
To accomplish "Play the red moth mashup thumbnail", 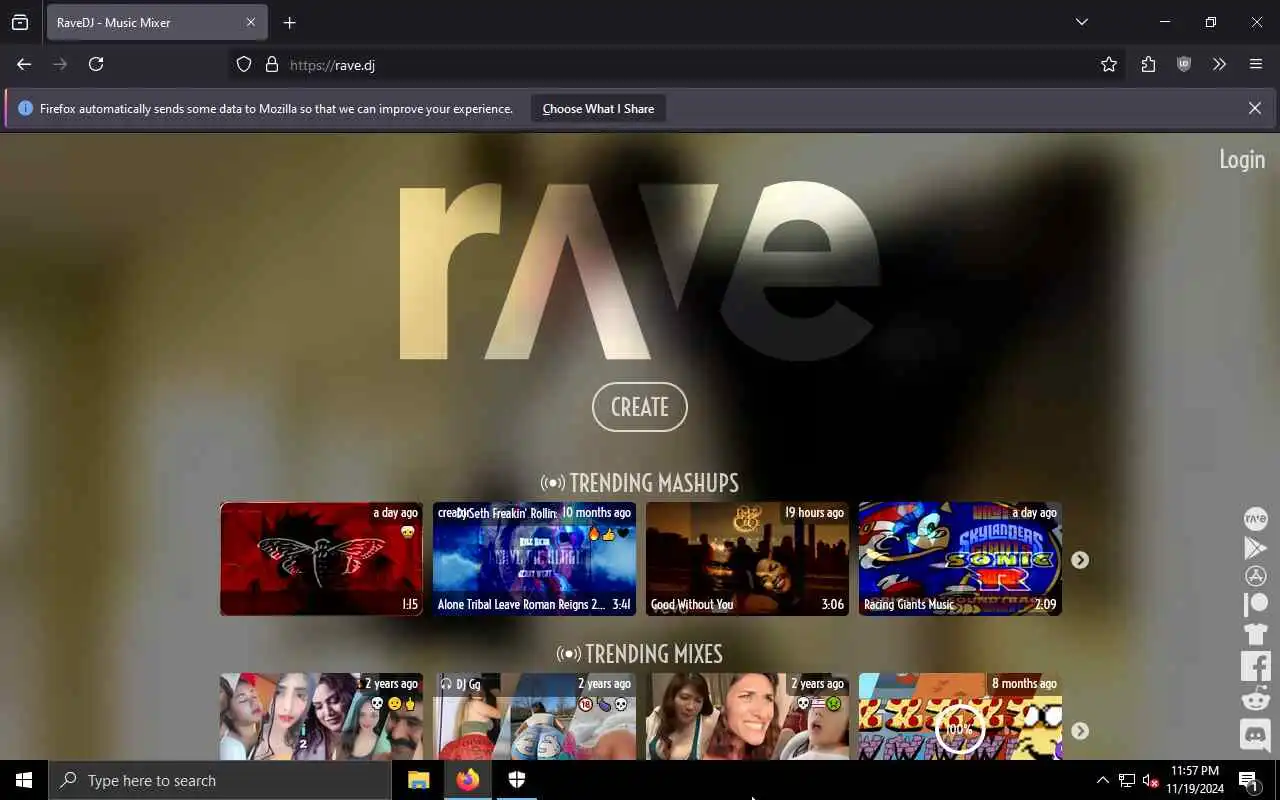I will tap(321, 559).
